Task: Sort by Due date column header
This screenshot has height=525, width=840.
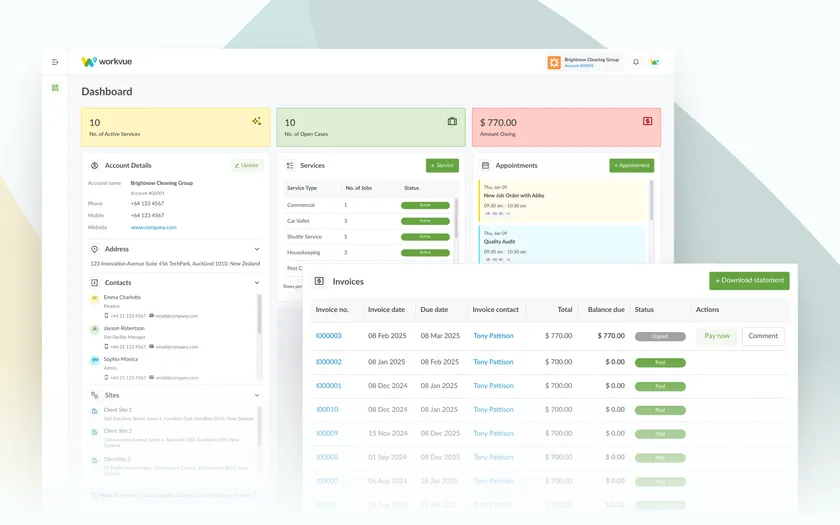Action: 434,310
